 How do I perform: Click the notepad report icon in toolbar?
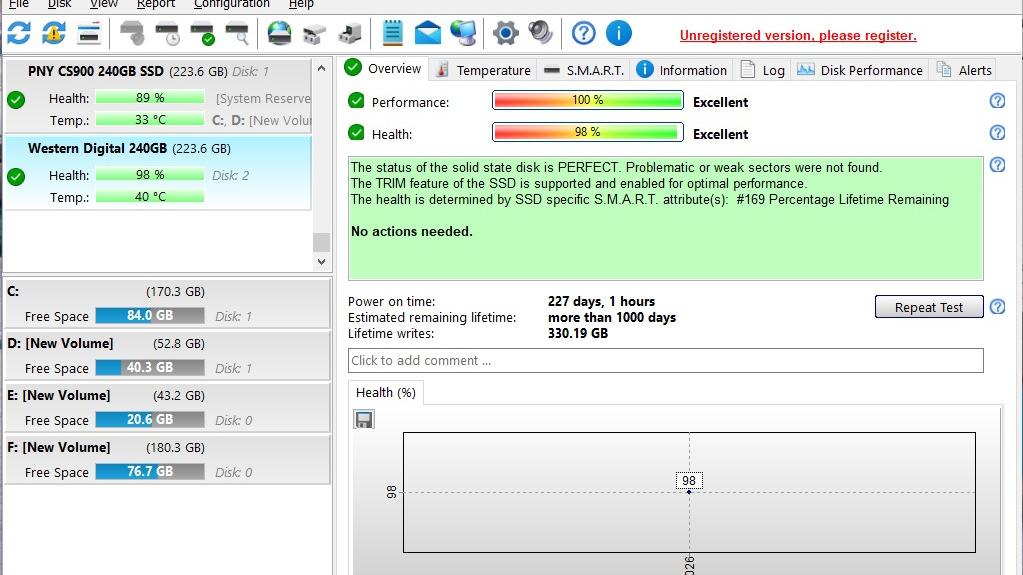tap(392, 33)
